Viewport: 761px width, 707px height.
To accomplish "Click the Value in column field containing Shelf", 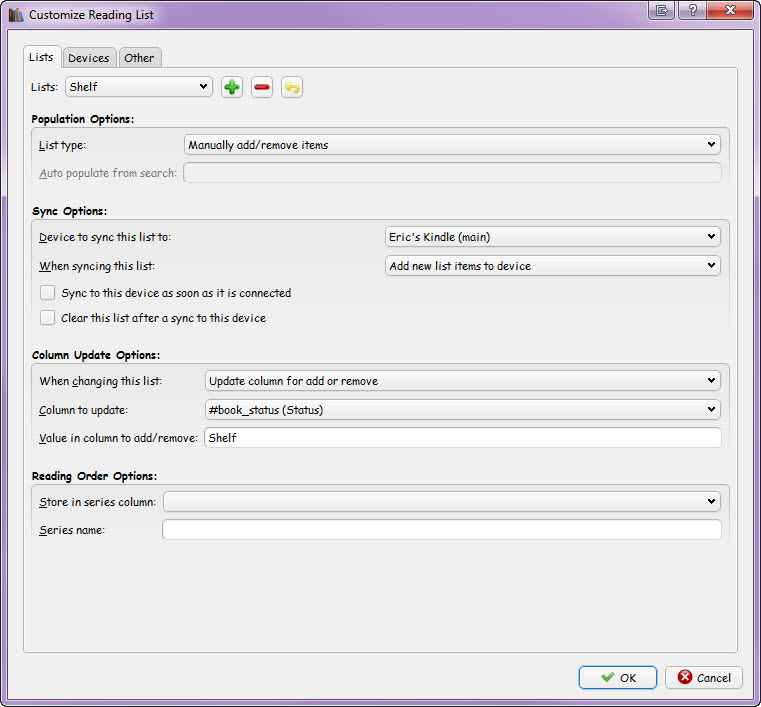I will point(463,438).
